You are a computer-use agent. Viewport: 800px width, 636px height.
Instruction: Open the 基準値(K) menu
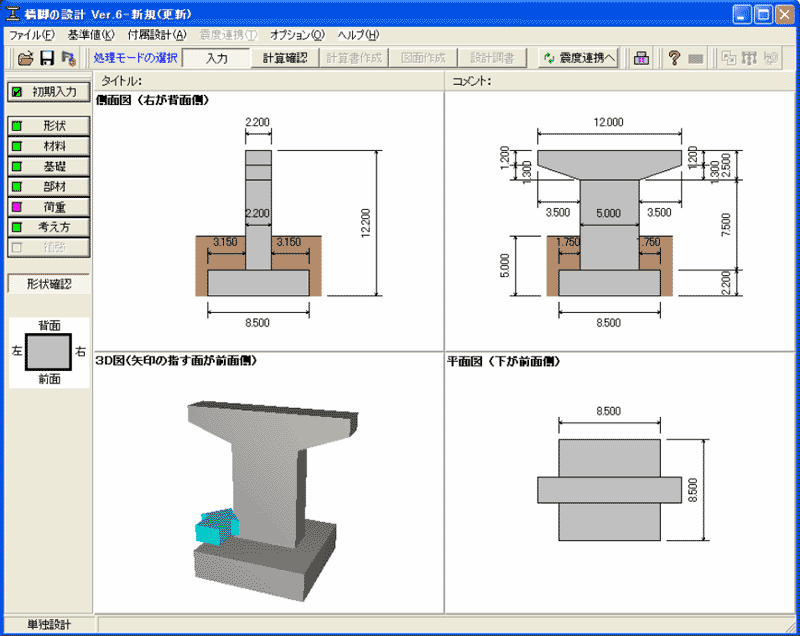(x=91, y=35)
